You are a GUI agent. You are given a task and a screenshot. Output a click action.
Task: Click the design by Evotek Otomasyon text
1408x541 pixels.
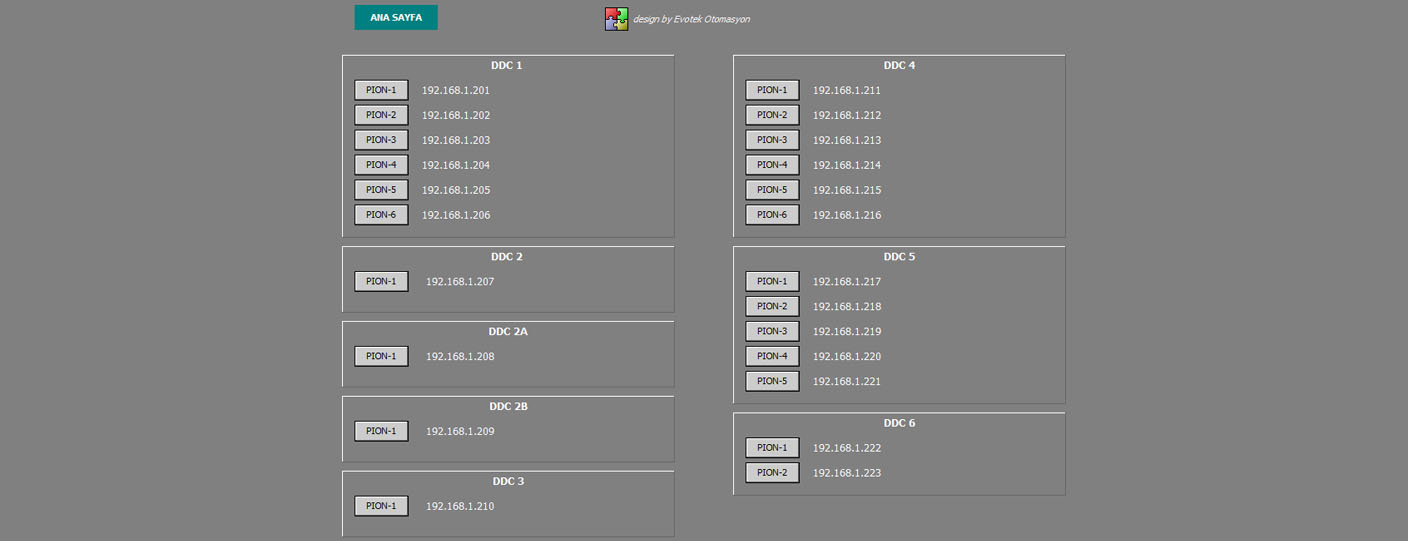(x=691, y=19)
